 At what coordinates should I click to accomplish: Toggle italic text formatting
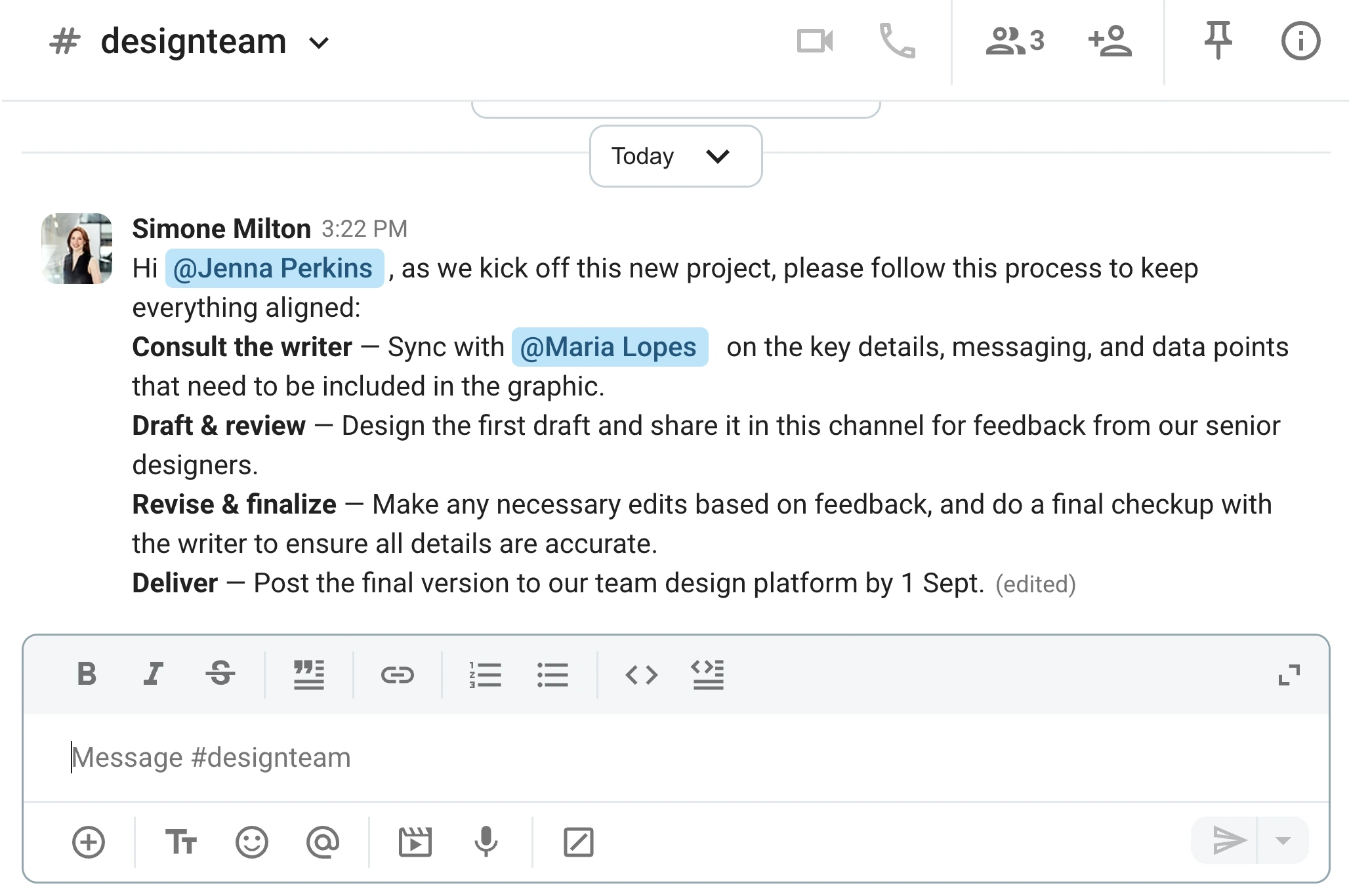click(x=153, y=674)
